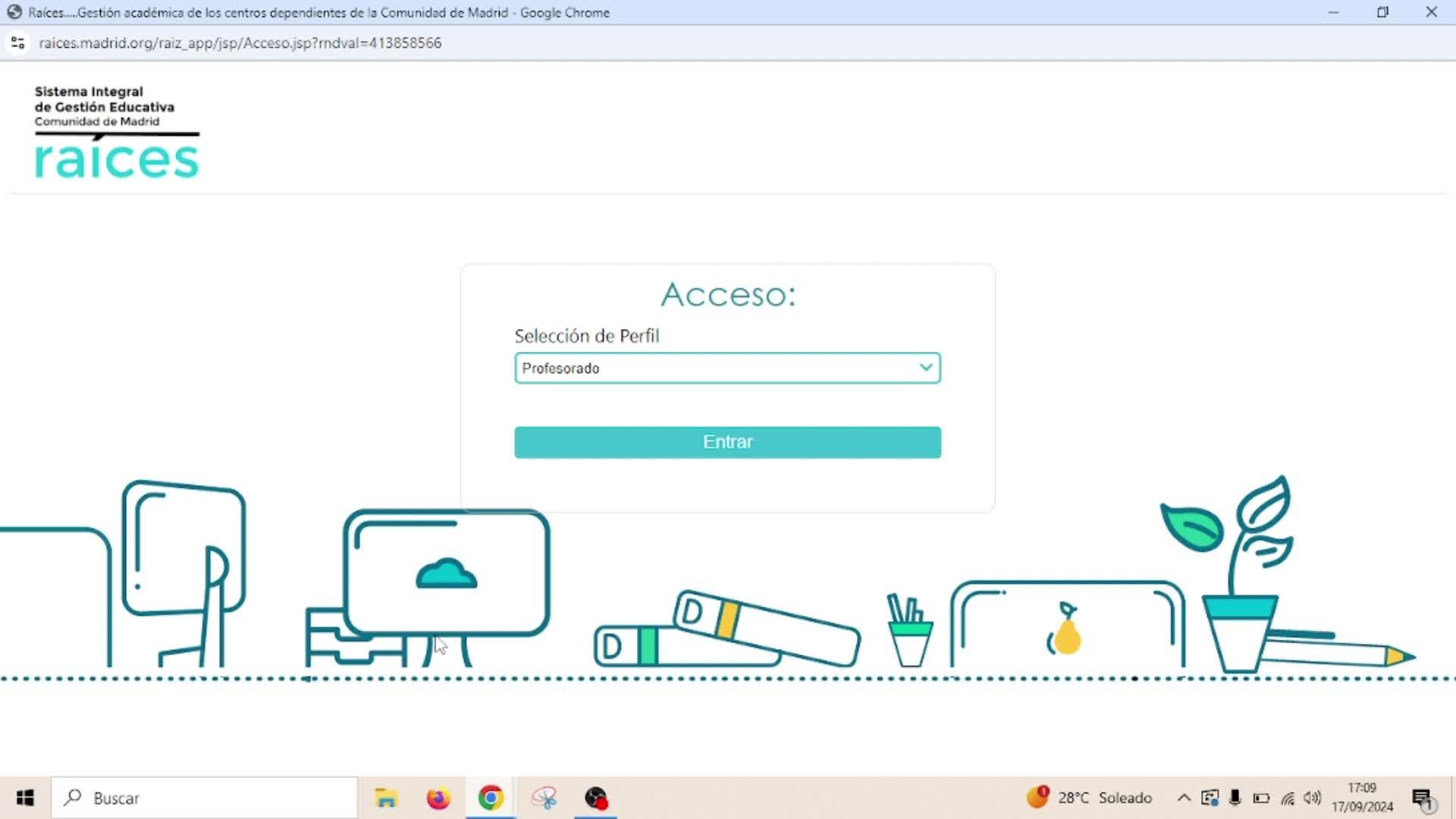The height and width of the screenshot is (819, 1456).
Task: Open the pinwheel app on taskbar
Action: pos(544,798)
